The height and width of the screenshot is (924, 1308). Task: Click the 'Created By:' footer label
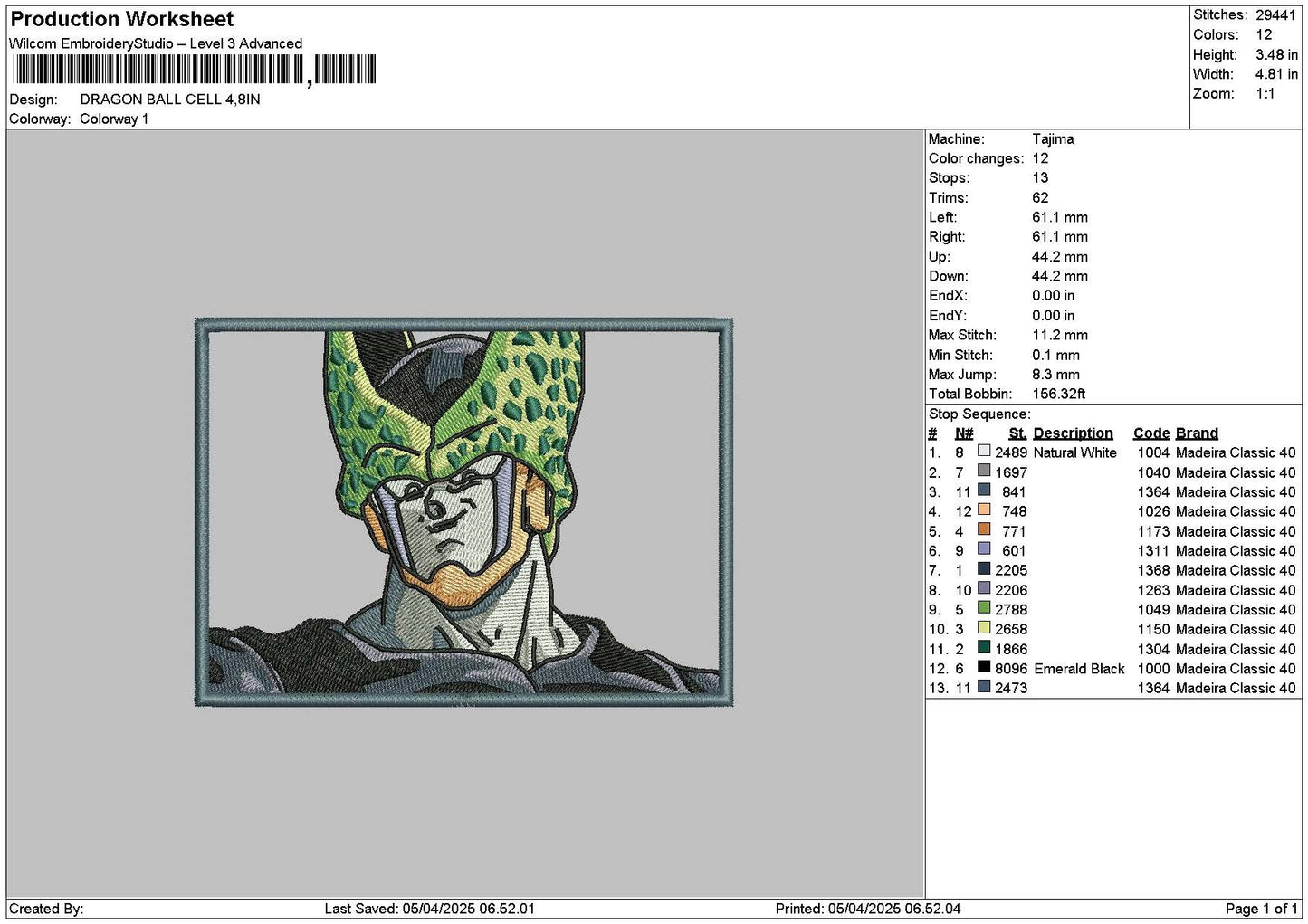point(46,909)
